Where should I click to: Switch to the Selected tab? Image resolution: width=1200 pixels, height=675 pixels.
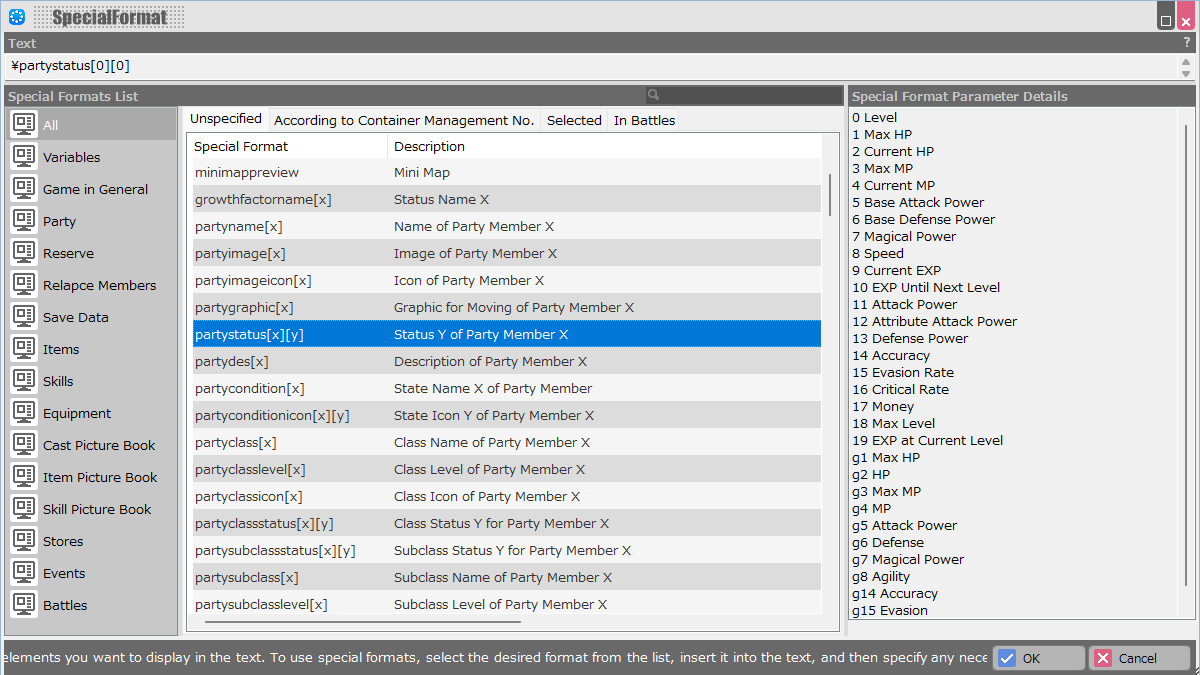(574, 120)
